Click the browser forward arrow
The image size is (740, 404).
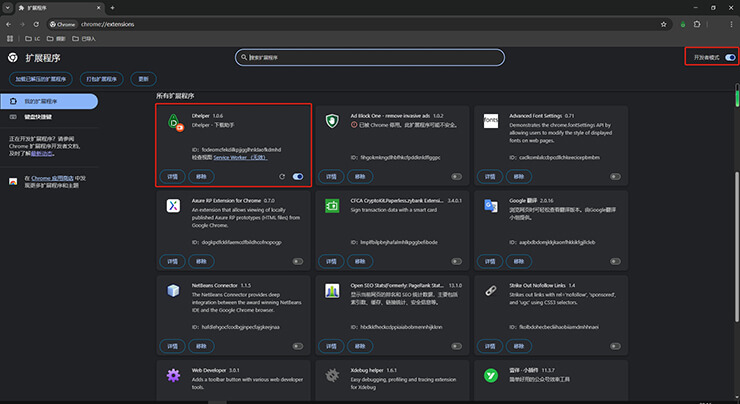tap(22, 24)
